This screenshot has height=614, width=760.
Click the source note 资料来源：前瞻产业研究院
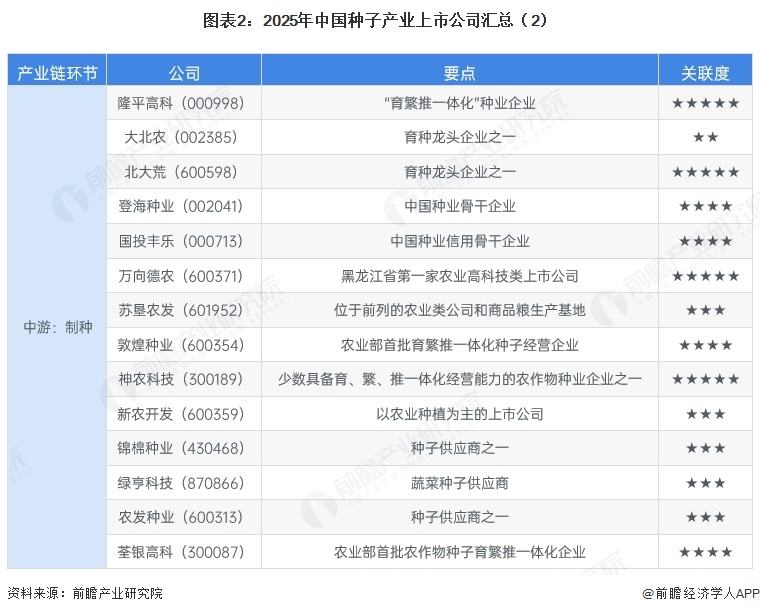(x=85, y=593)
